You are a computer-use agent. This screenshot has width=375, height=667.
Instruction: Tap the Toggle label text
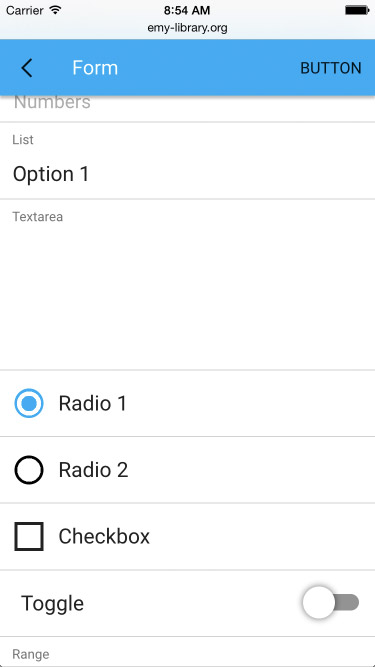point(52,604)
